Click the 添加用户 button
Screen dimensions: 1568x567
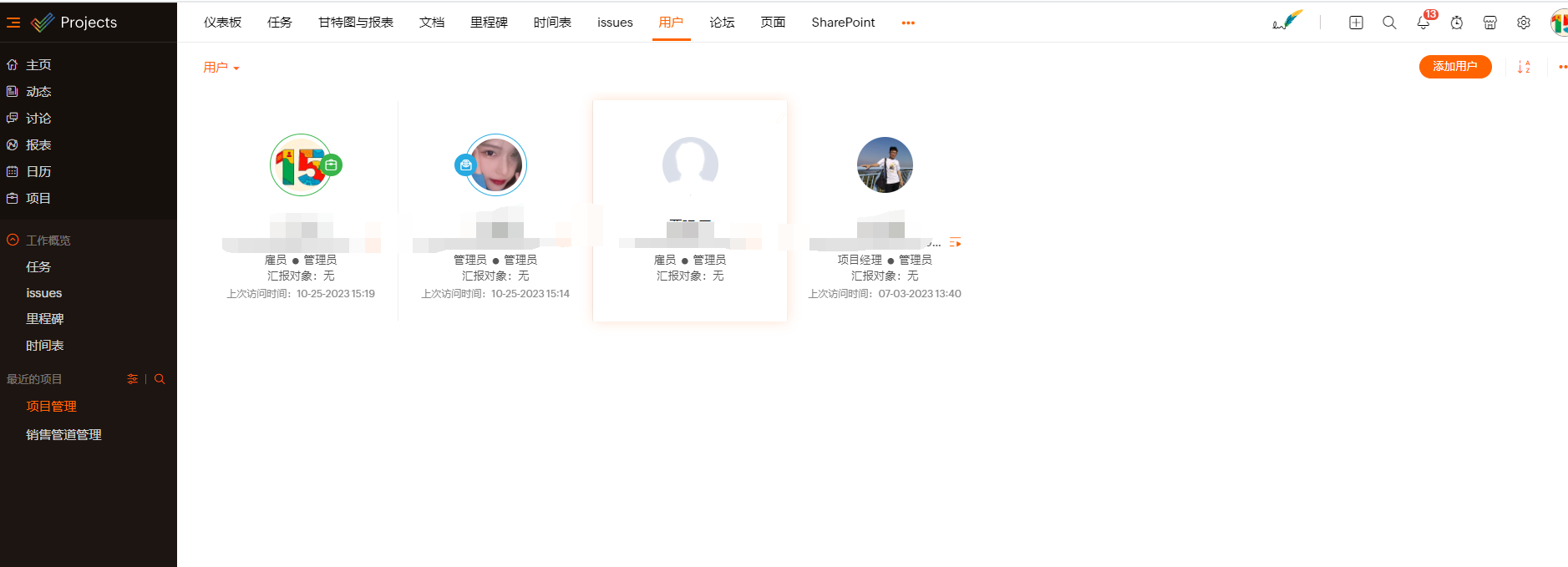[1454, 67]
